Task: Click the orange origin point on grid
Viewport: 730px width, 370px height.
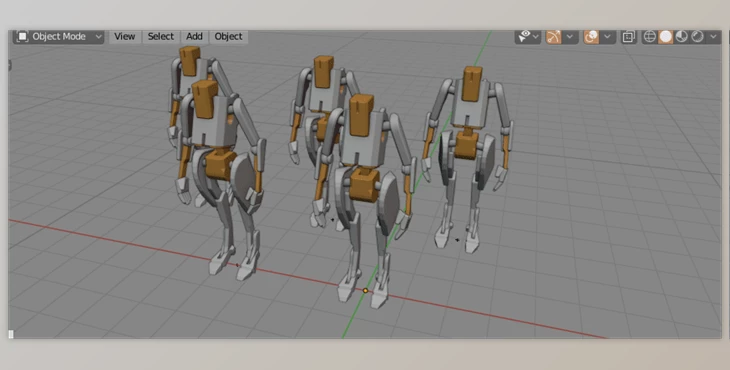Action: pos(365,290)
